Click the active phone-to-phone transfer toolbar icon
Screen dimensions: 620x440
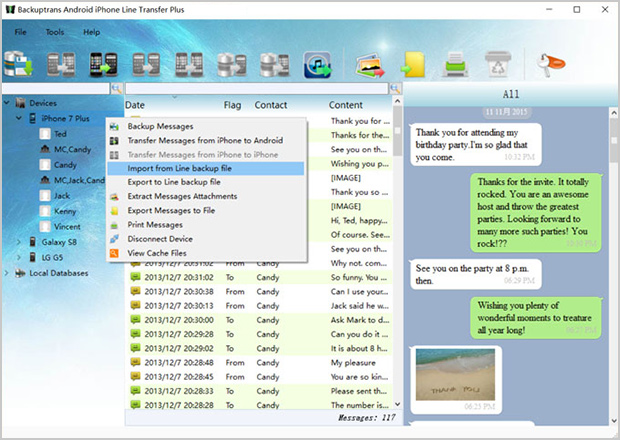pos(104,63)
